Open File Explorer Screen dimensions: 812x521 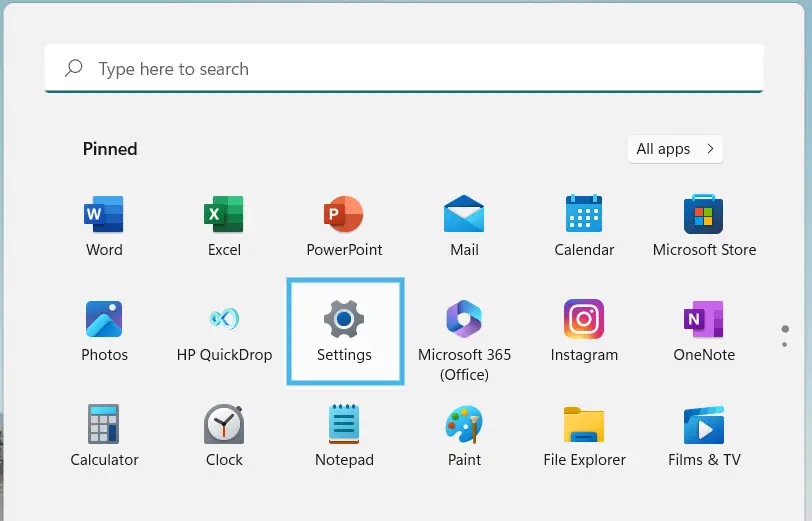click(584, 436)
